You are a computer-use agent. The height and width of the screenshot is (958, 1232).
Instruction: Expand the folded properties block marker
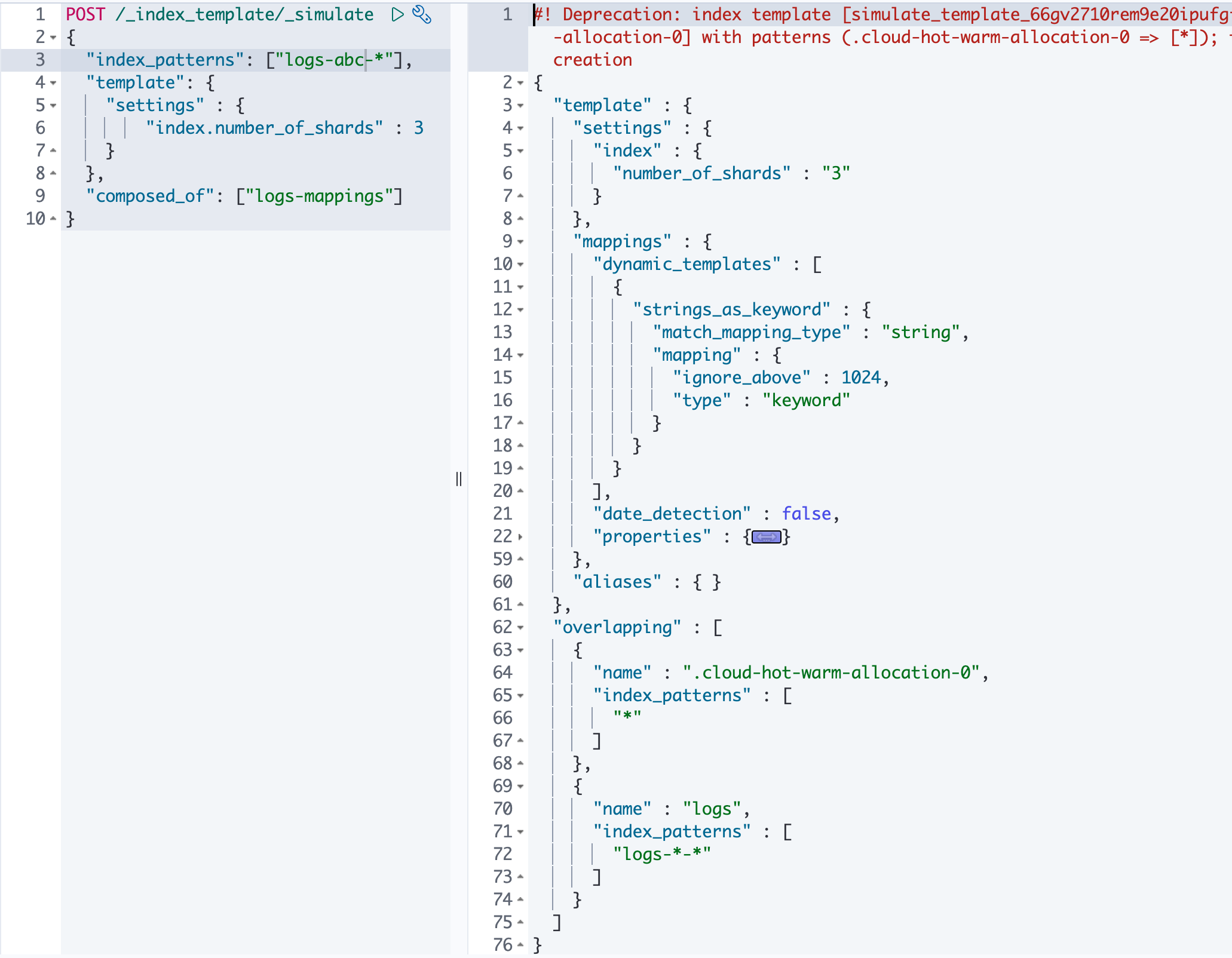pos(766,537)
